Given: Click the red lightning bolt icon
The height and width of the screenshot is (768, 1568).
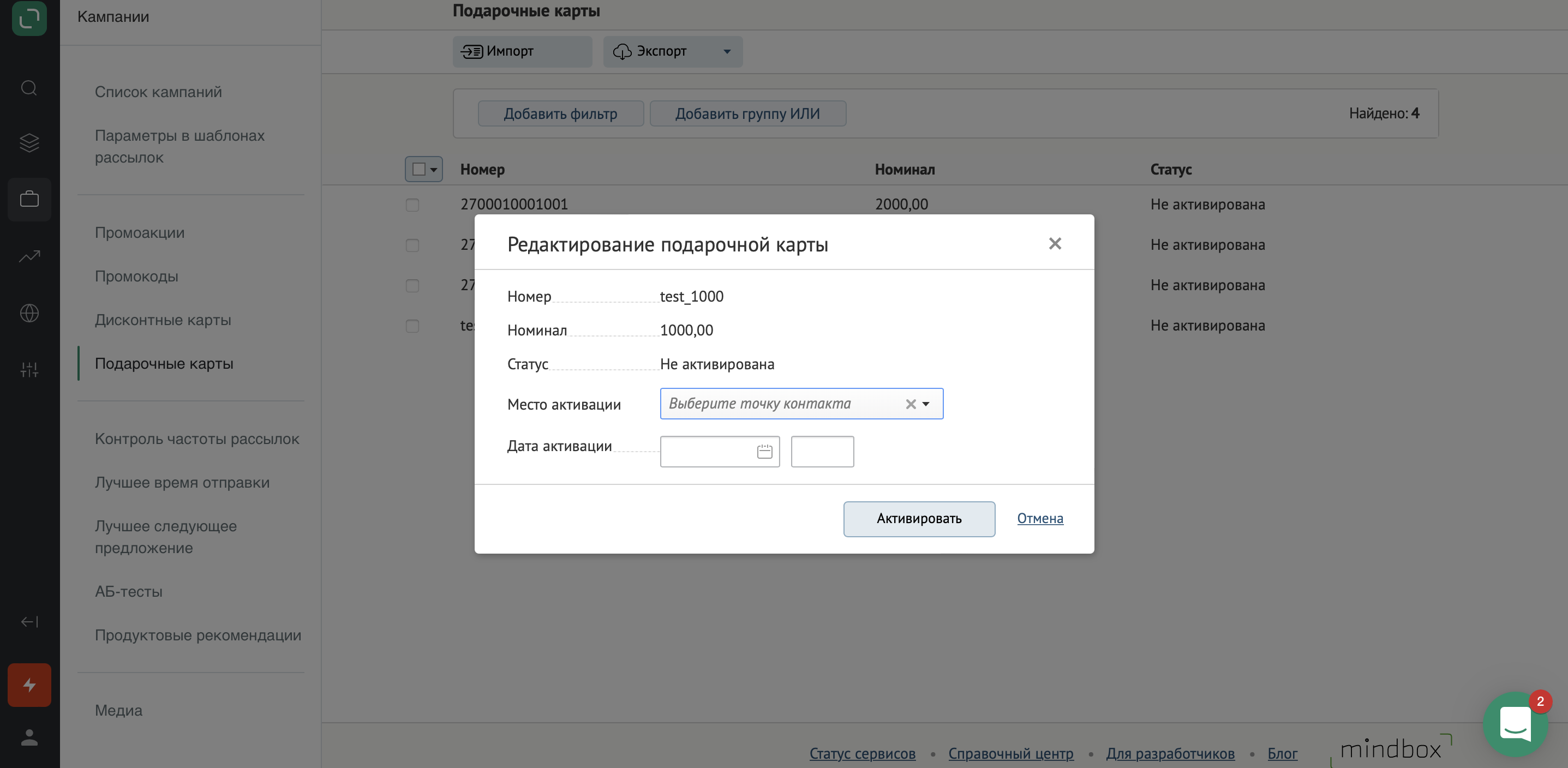Looking at the screenshot, I should [29, 685].
